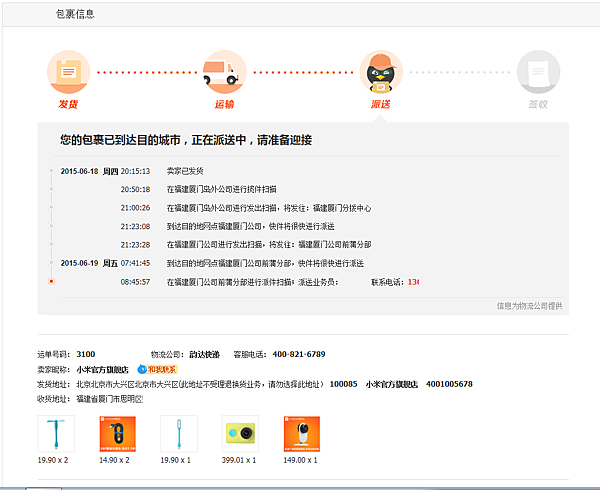Open the orange cable product thumbnail 14.90
The height and width of the screenshot is (490, 600).
pos(117,434)
